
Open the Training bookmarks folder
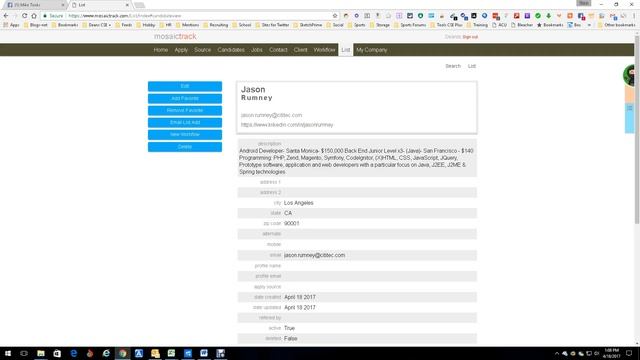pos(477,25)
